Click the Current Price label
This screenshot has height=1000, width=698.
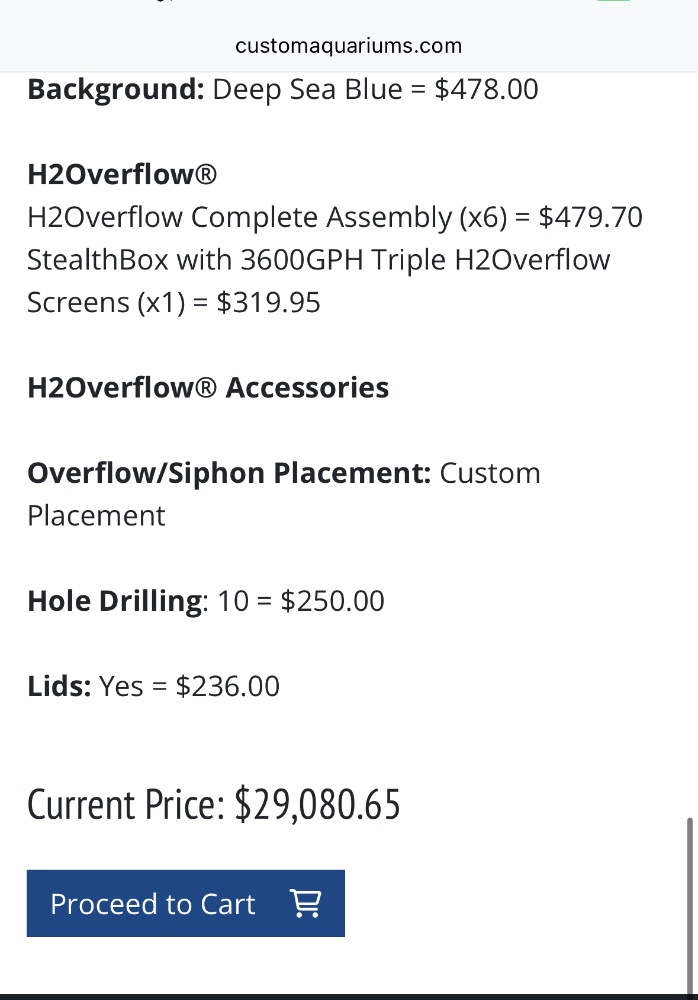click(126, 805)
